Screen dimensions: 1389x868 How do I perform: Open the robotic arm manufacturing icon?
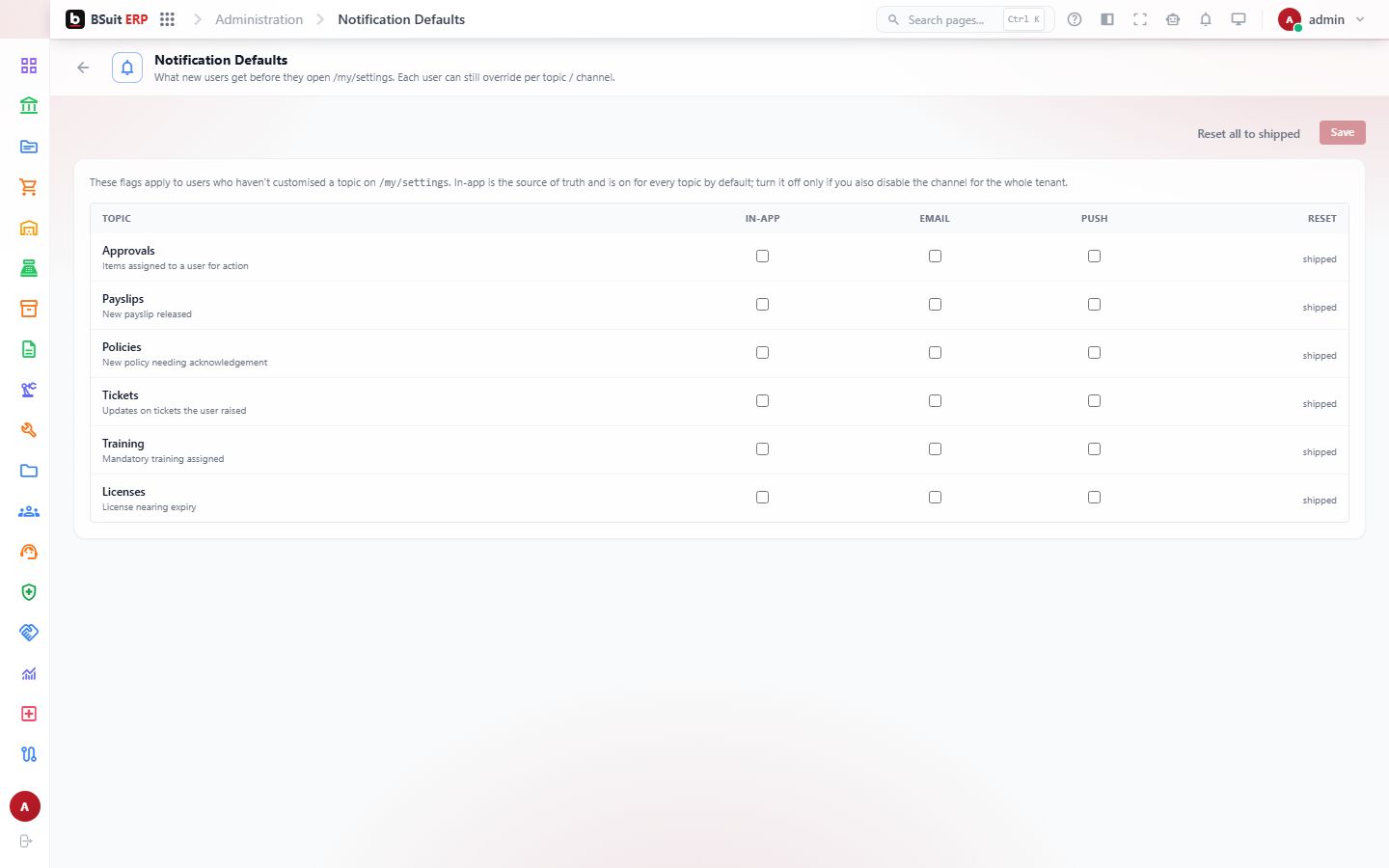click(x=29, y=390)
